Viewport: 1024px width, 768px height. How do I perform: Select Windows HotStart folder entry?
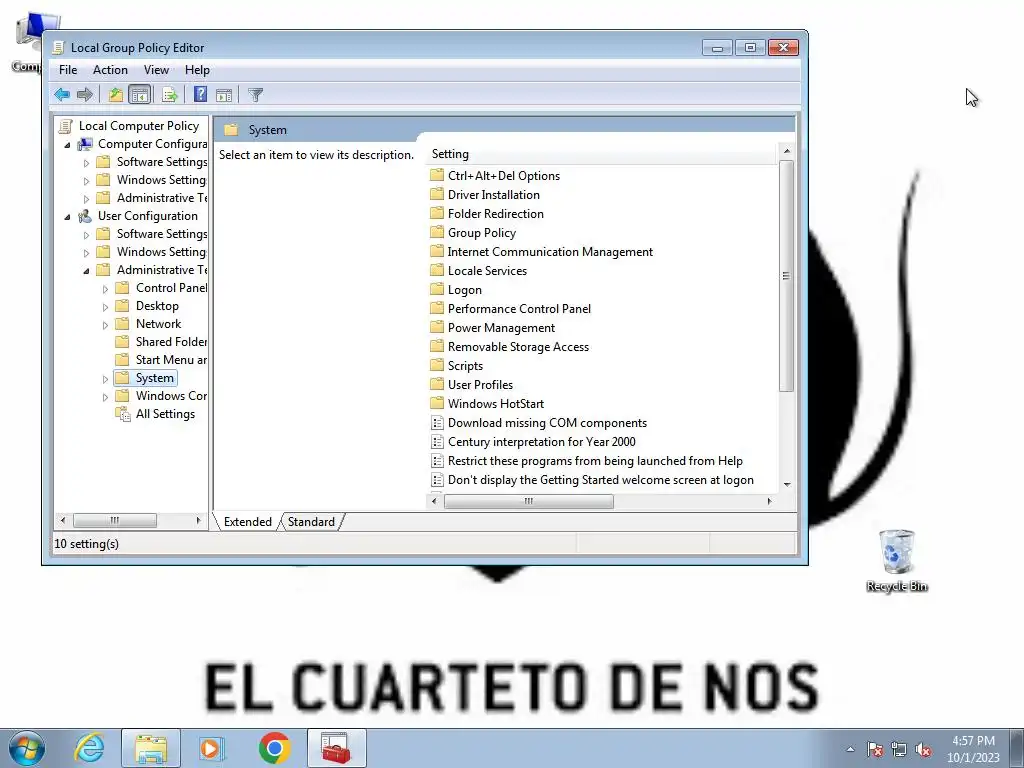496,404
